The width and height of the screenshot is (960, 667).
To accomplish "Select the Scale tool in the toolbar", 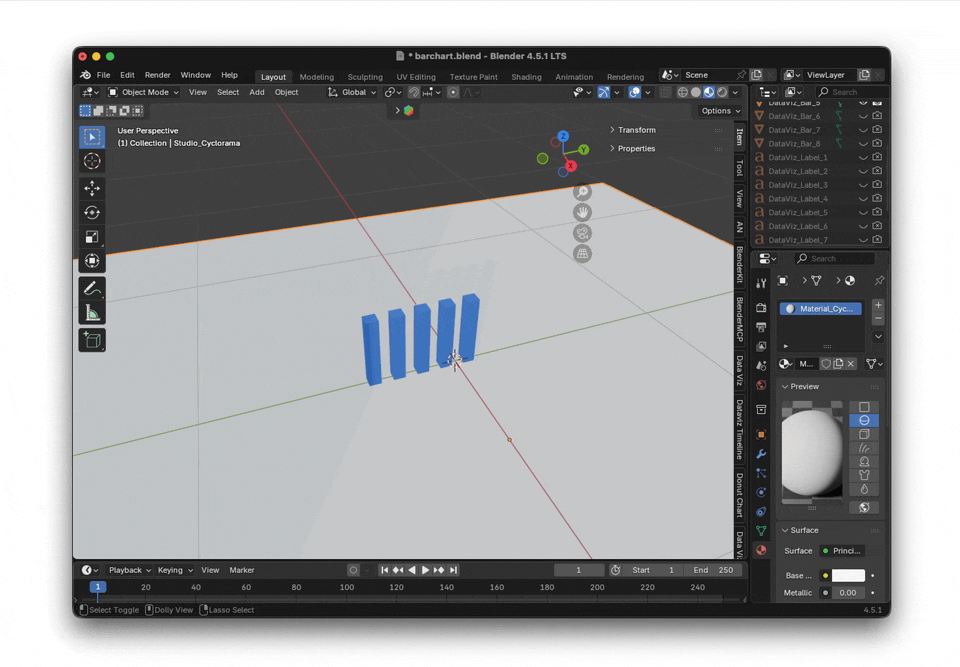I will (x=92, y=237).
